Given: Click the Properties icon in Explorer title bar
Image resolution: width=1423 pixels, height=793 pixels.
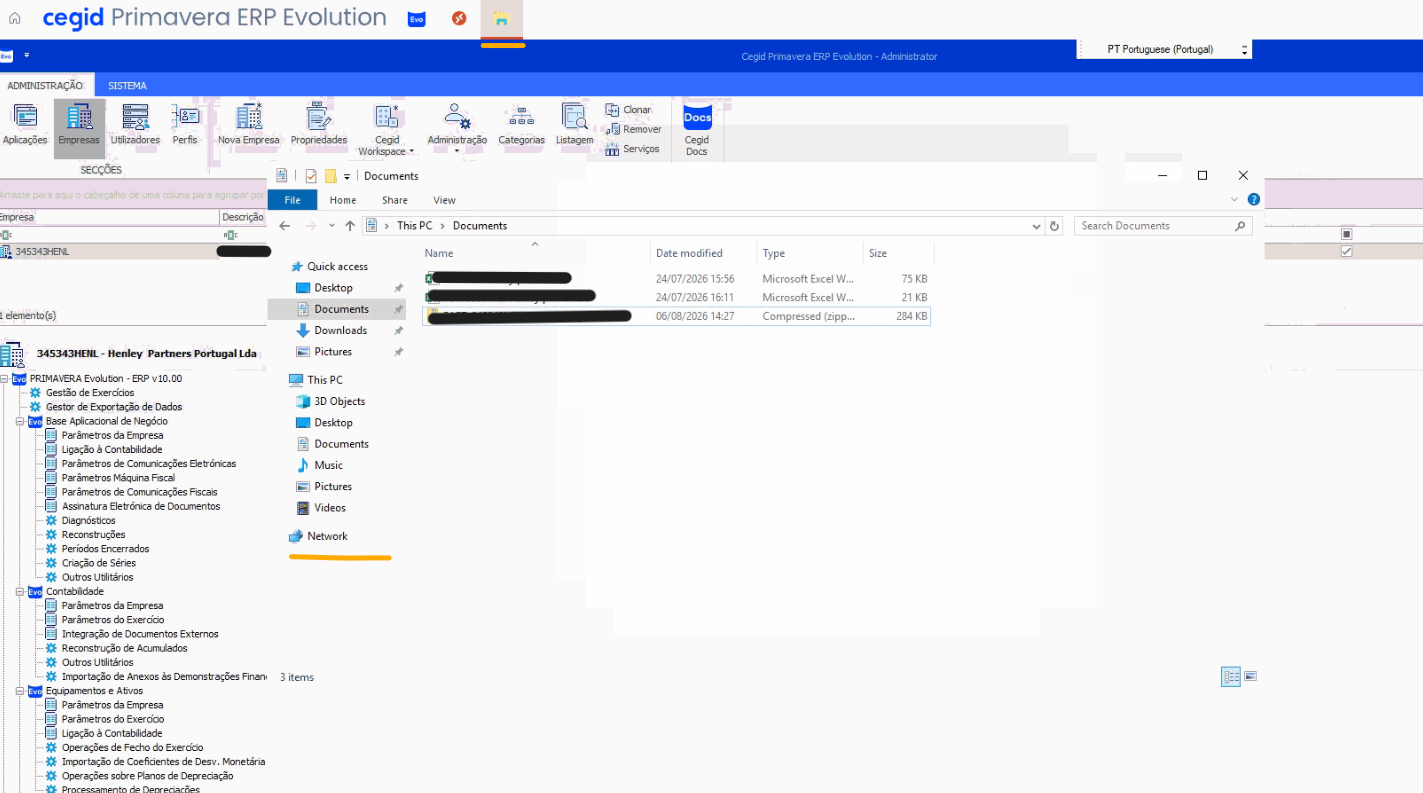Looking at the screenshot, I should tap(310, 176).
